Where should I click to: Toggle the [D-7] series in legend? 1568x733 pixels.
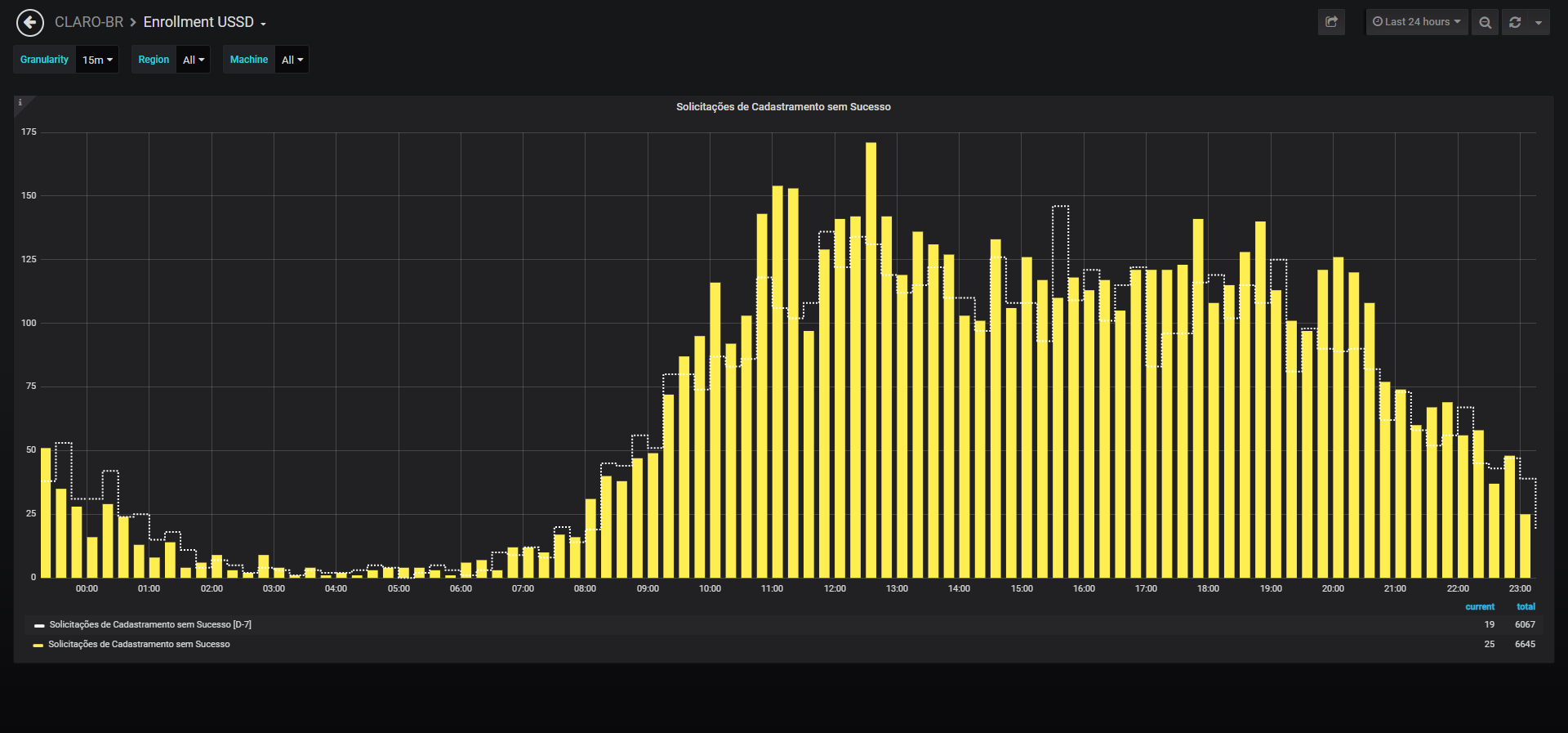[x=150, y=624]
